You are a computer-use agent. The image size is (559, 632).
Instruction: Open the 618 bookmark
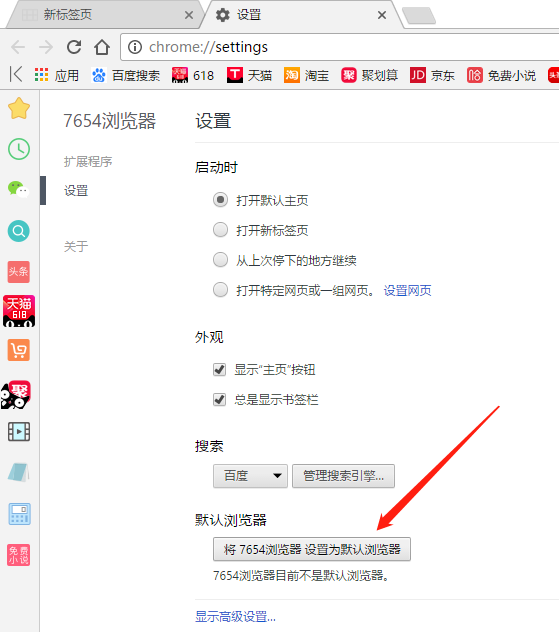click(x=193, y=75)
